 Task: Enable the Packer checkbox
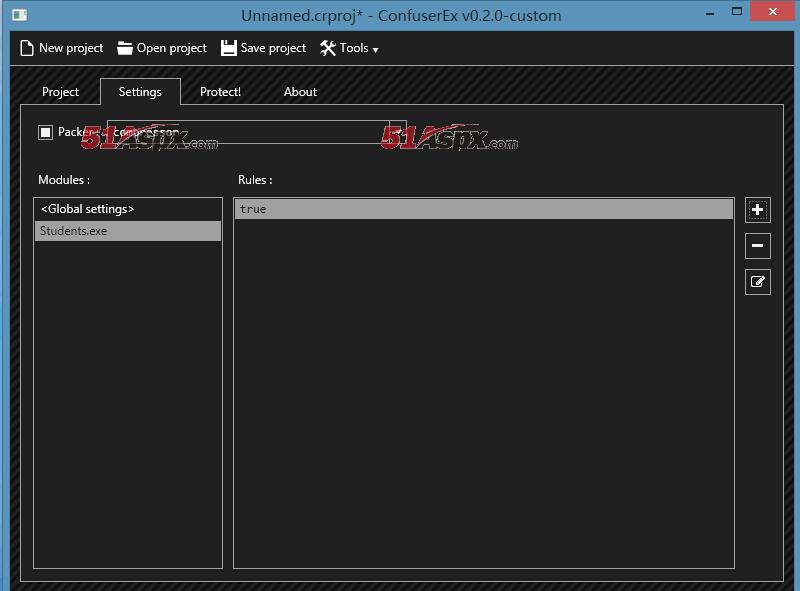[x=45, y=133]
